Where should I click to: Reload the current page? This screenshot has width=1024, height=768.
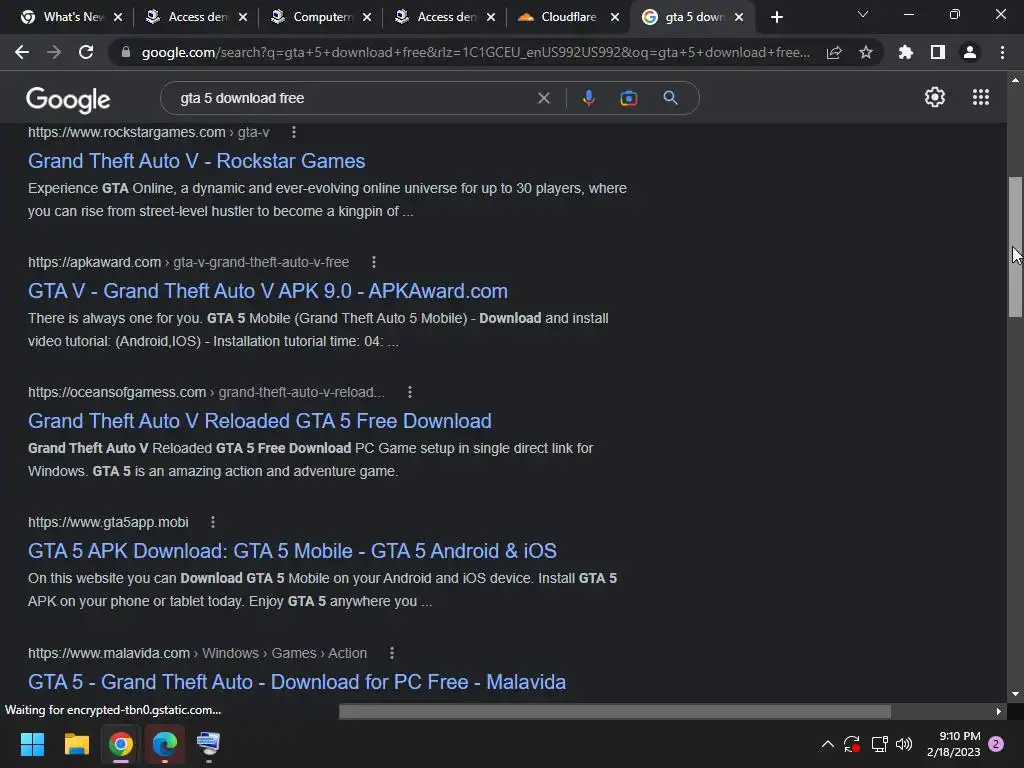pyautogui.click(x=86, y=52)
